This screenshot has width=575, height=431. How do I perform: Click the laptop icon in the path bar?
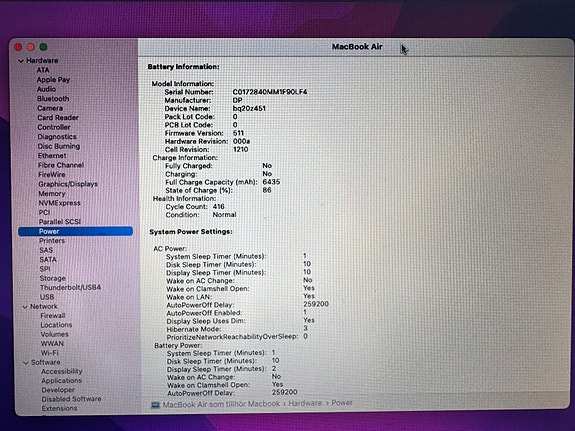(155, 405)
